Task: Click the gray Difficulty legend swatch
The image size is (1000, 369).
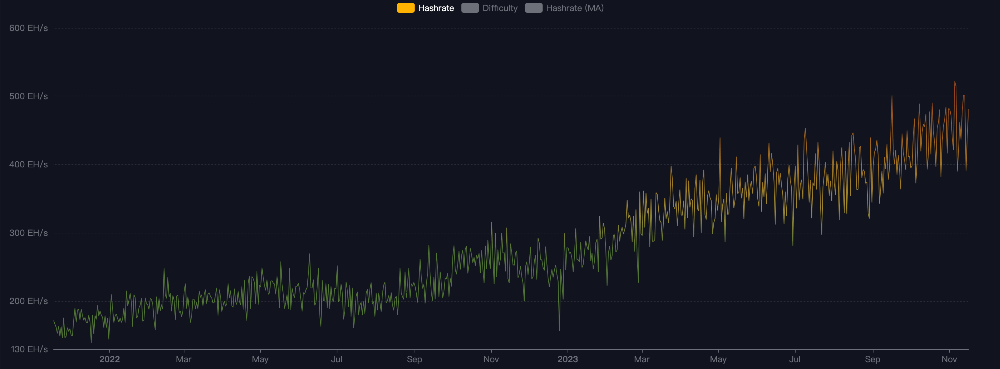Action: pos(470,8)
